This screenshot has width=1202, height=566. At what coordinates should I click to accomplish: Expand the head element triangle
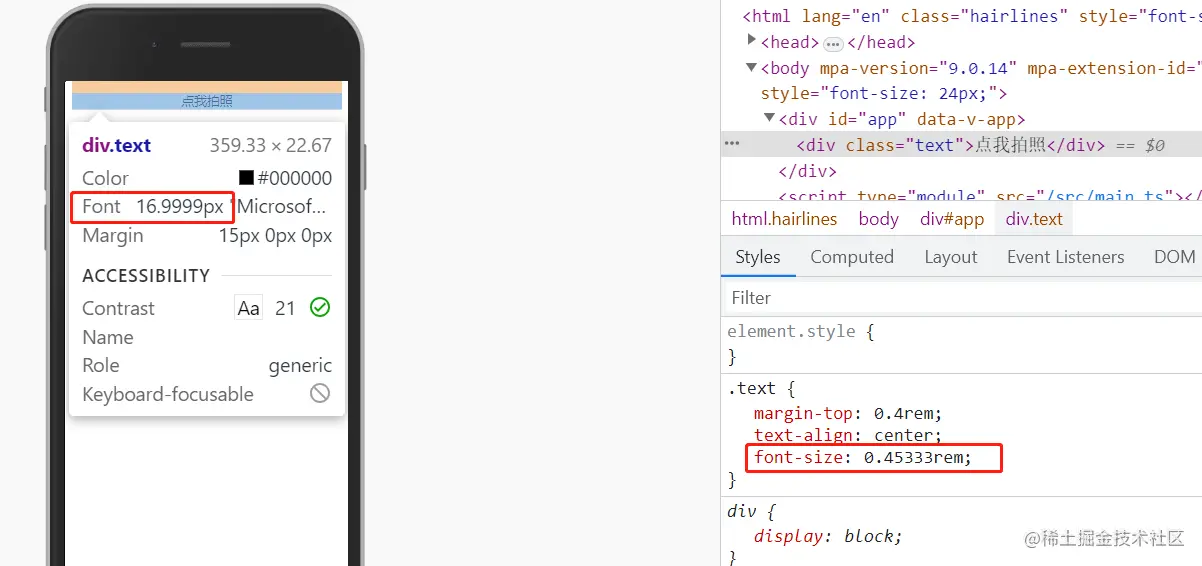[752, 41]
